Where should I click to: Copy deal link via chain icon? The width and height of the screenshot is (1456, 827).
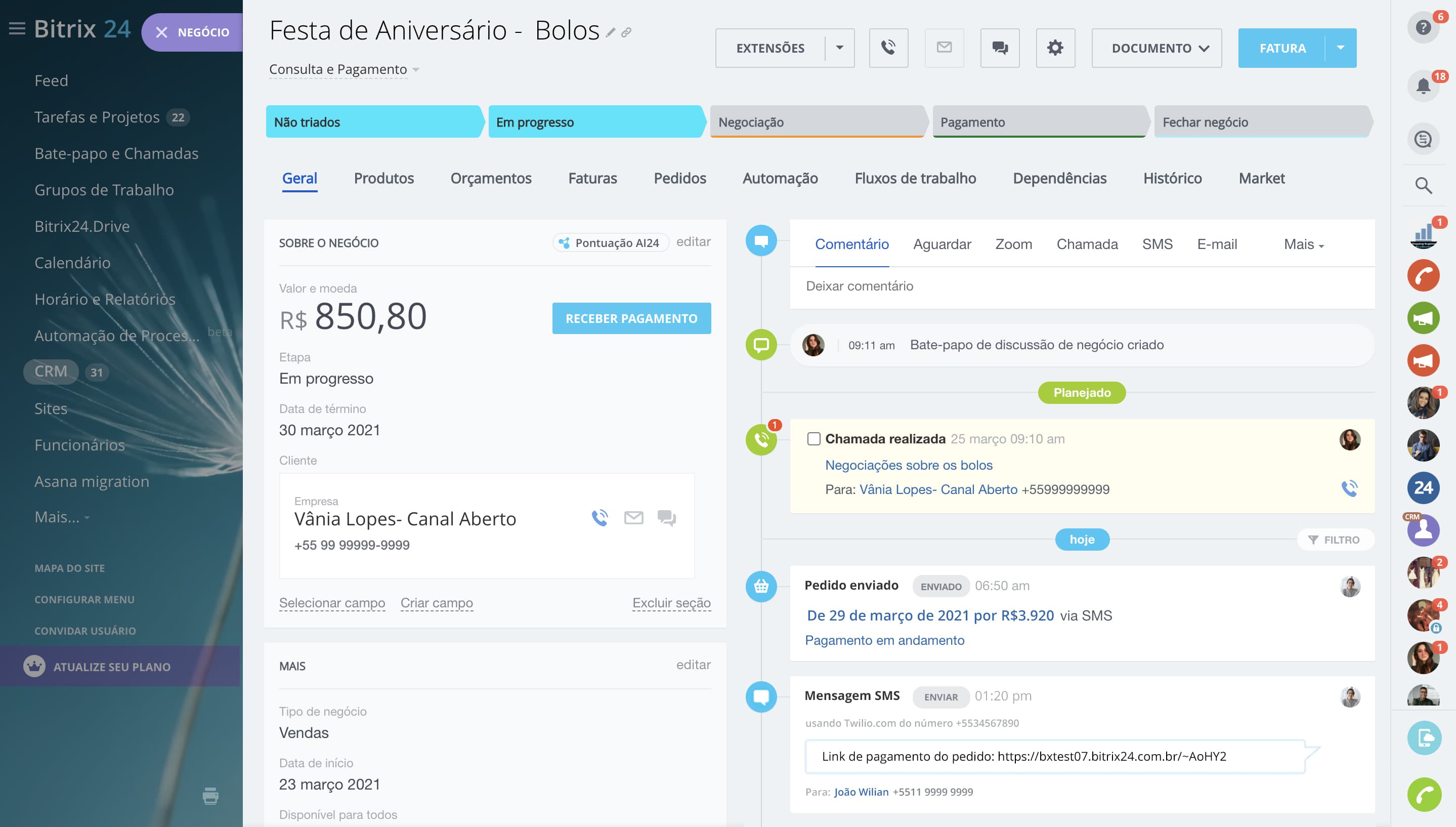pos(626,33)
